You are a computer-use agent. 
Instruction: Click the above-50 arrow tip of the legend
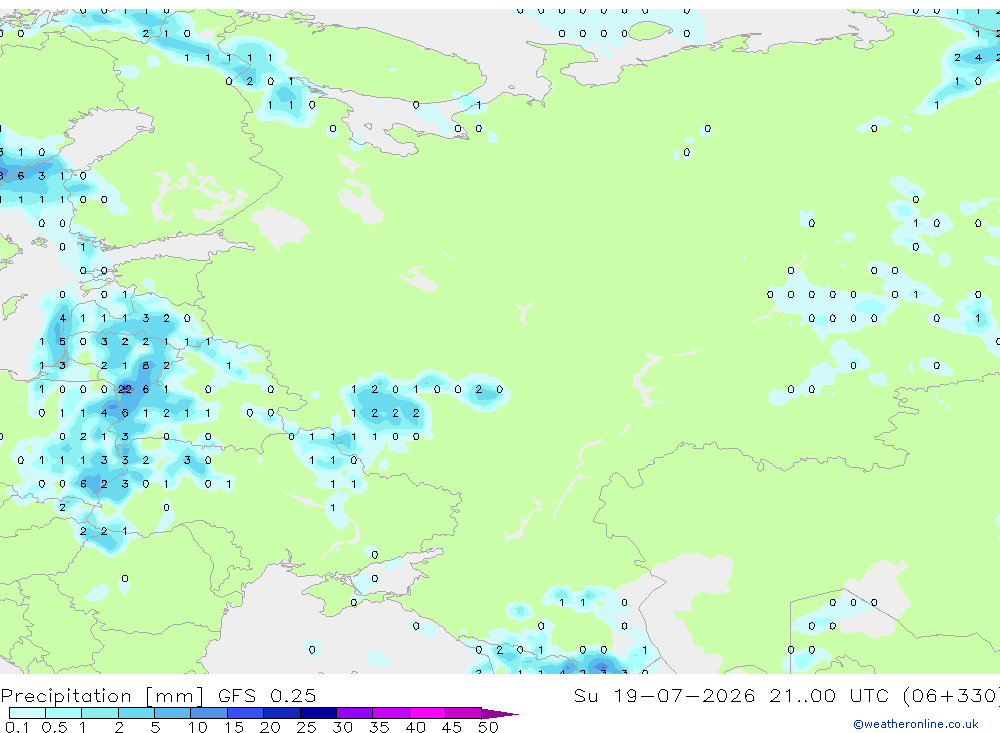[x=500, y=714]
